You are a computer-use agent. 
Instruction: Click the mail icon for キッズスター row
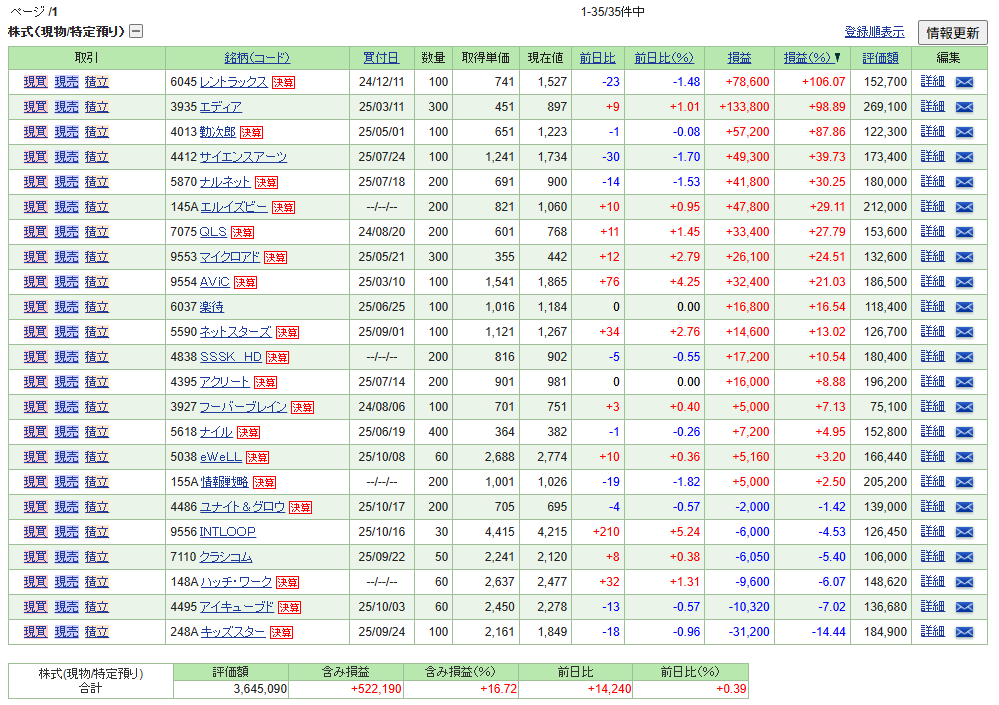click(x=964, y=632)
